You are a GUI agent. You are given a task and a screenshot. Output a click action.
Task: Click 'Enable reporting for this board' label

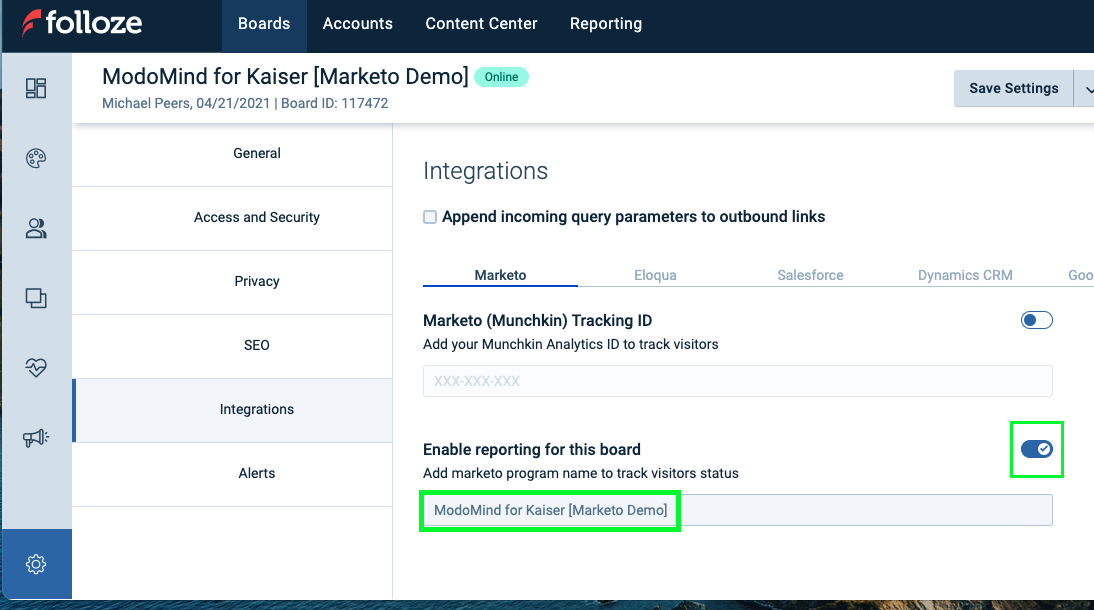click(532, 450)
